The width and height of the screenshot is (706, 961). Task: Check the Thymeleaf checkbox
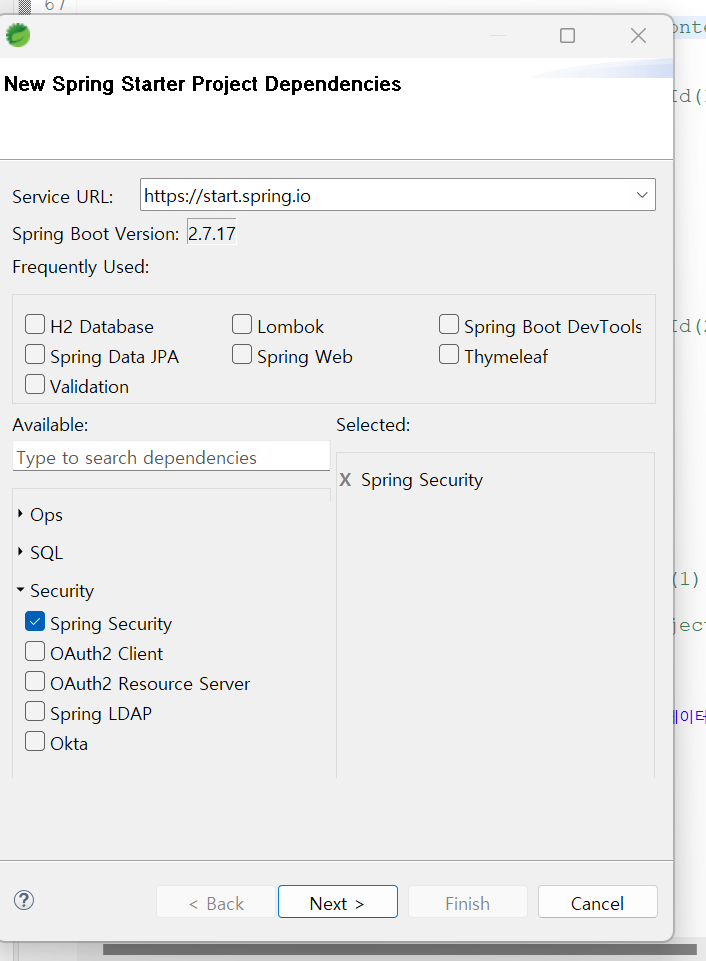tap(449, 354)
